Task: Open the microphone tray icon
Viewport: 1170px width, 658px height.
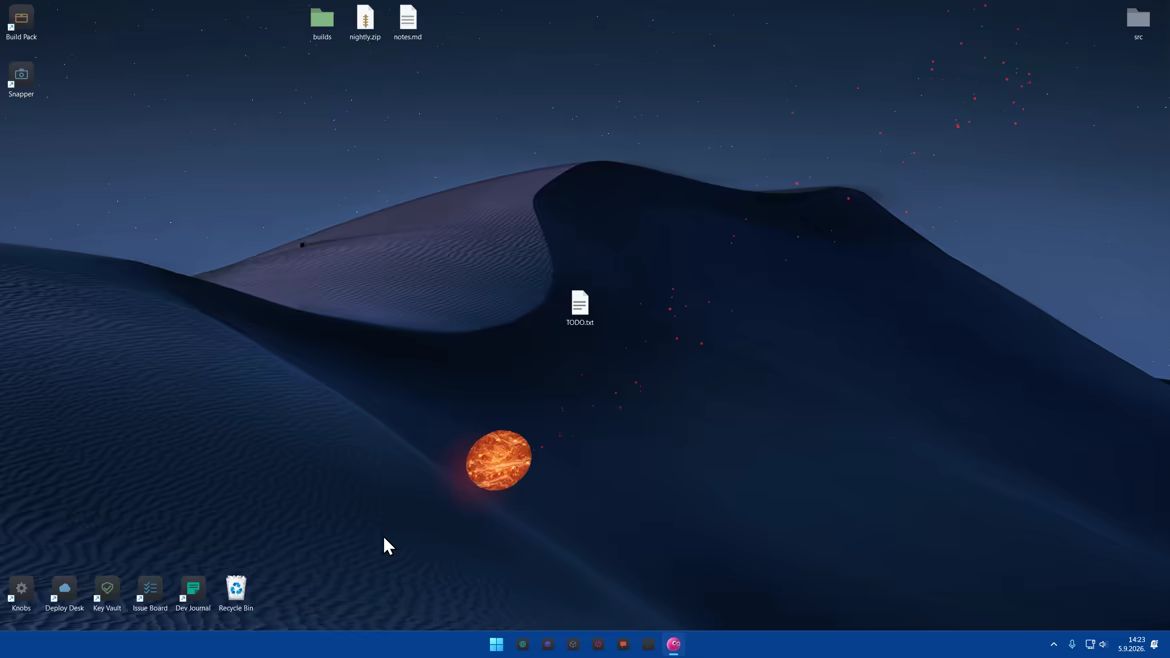Action: point(1072,644)
